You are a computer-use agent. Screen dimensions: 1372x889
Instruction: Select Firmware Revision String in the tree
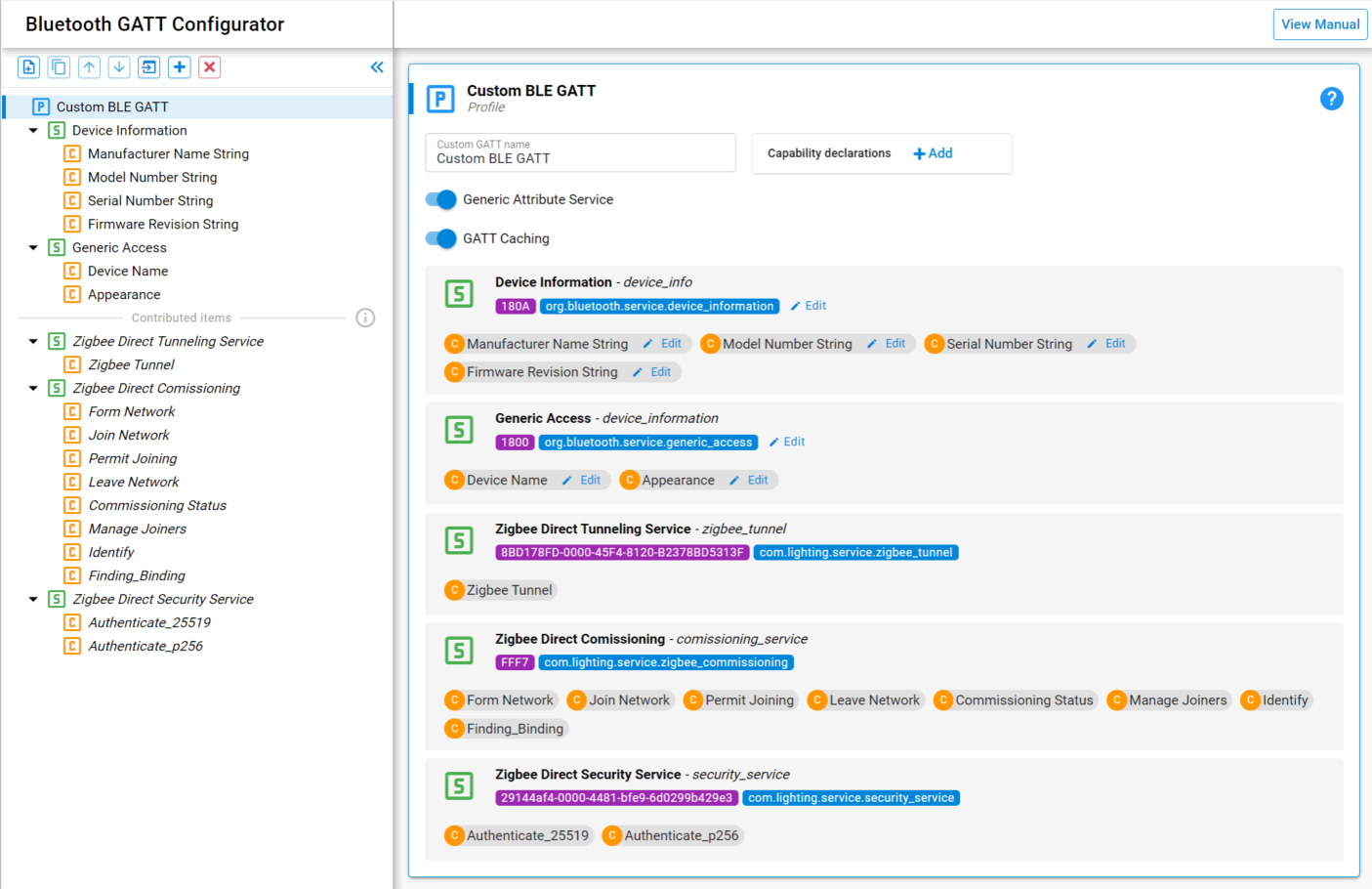pos(162,224)
